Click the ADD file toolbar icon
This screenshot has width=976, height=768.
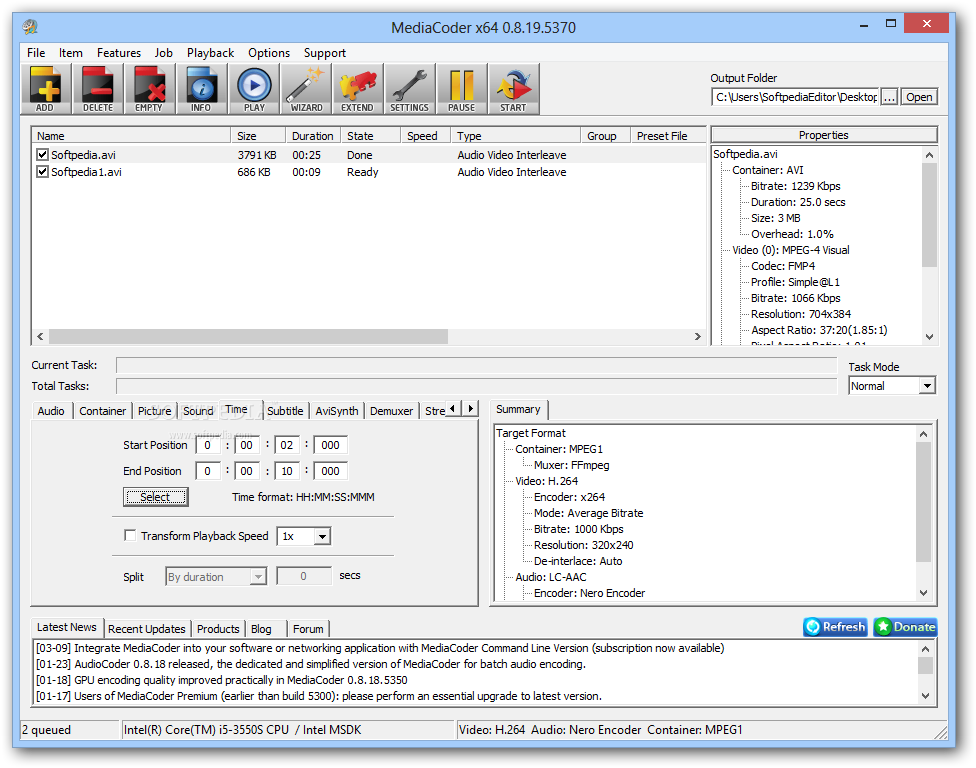pos(45,89)
